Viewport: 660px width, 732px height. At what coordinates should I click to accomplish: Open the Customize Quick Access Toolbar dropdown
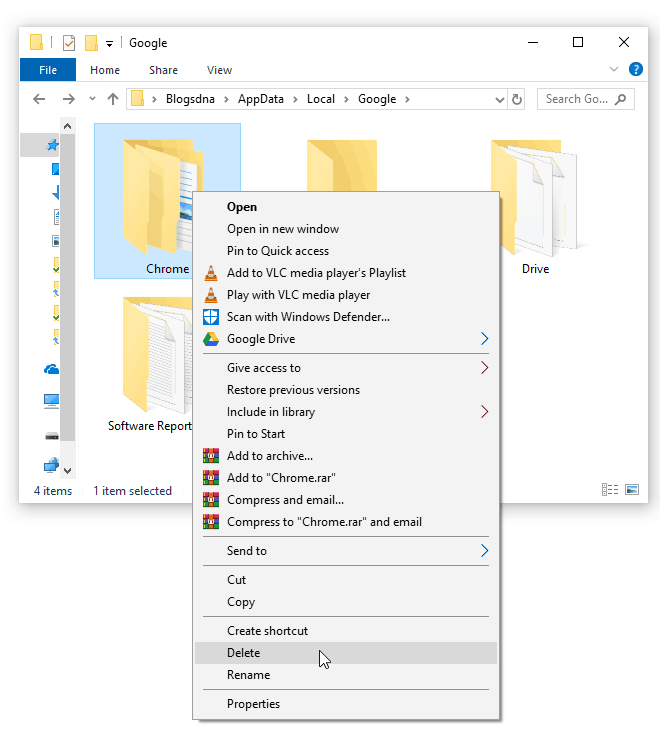tap(109, 44)
